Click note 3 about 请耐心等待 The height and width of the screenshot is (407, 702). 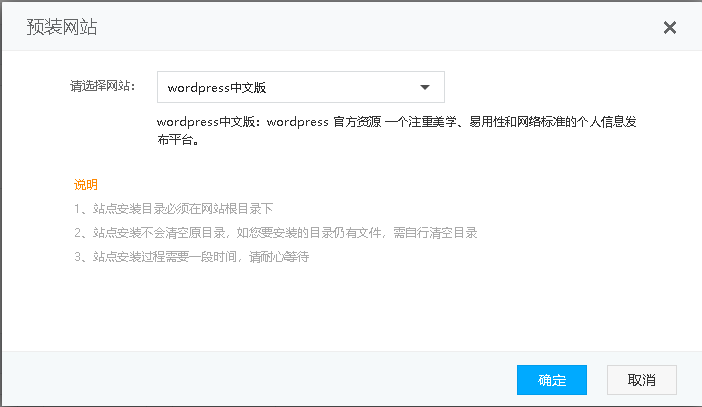point(192,257)
